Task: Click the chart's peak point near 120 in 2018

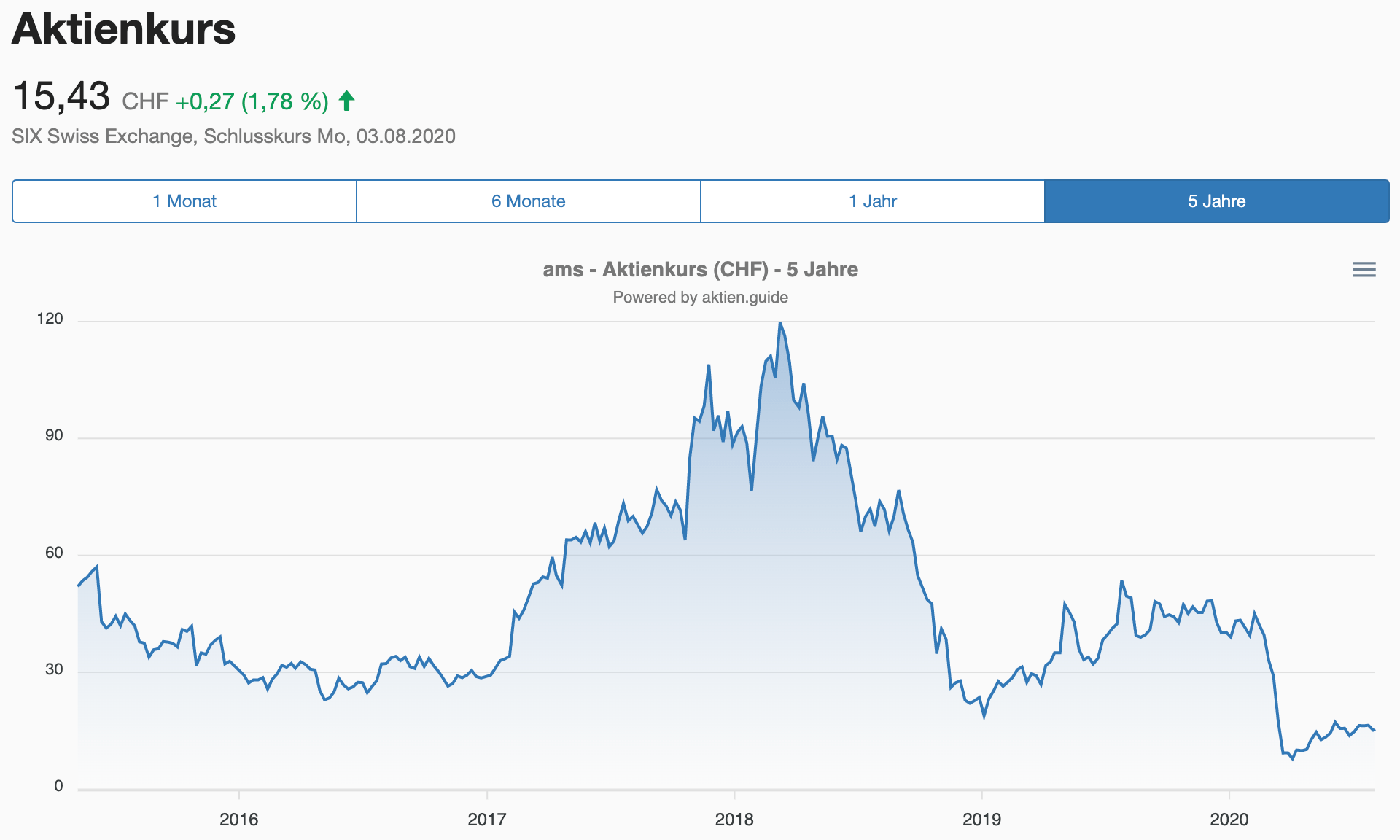Action: pos(780,323)
